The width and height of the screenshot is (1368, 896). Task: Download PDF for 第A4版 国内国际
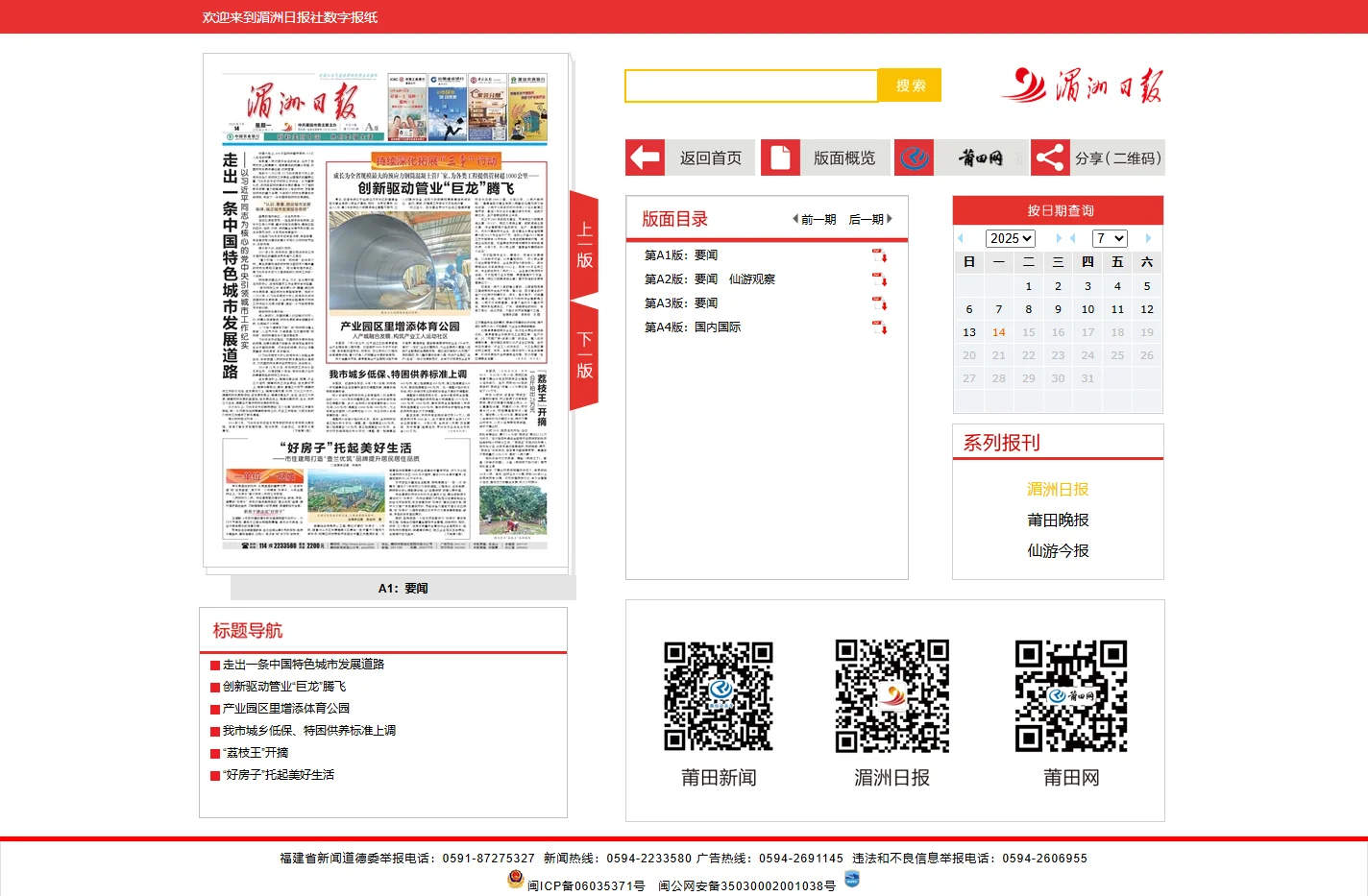(880, 327)
